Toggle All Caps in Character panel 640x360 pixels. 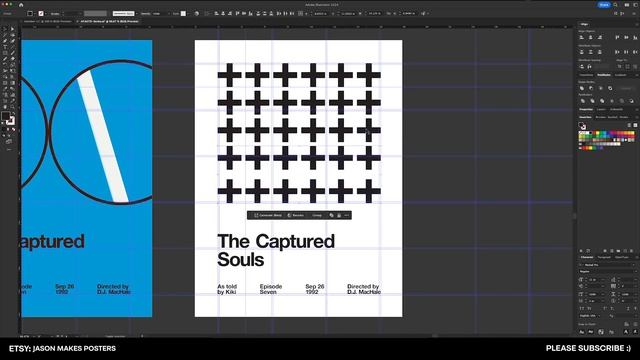(582, 308)
